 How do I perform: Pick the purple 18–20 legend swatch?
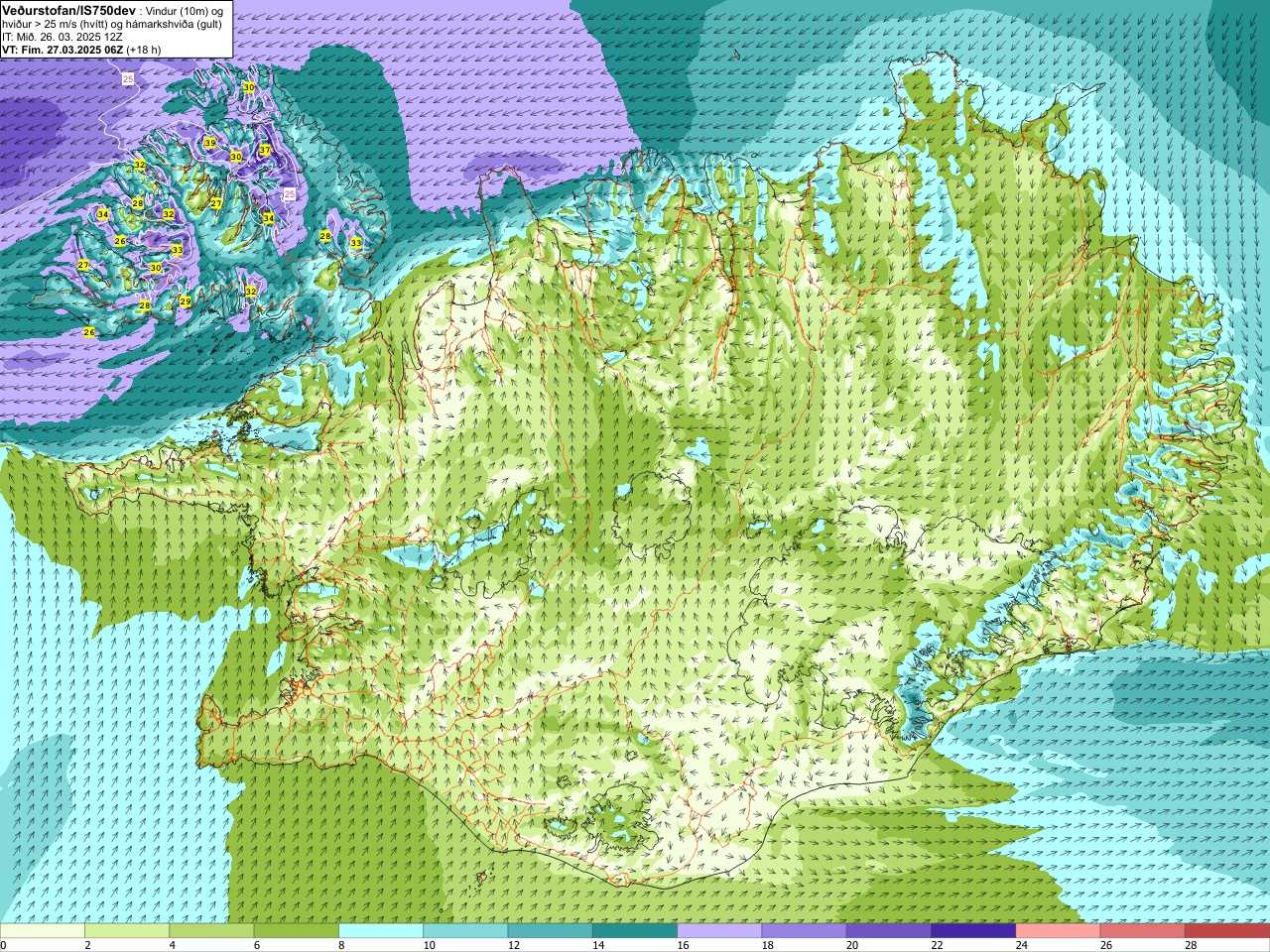tap(804, 931)
